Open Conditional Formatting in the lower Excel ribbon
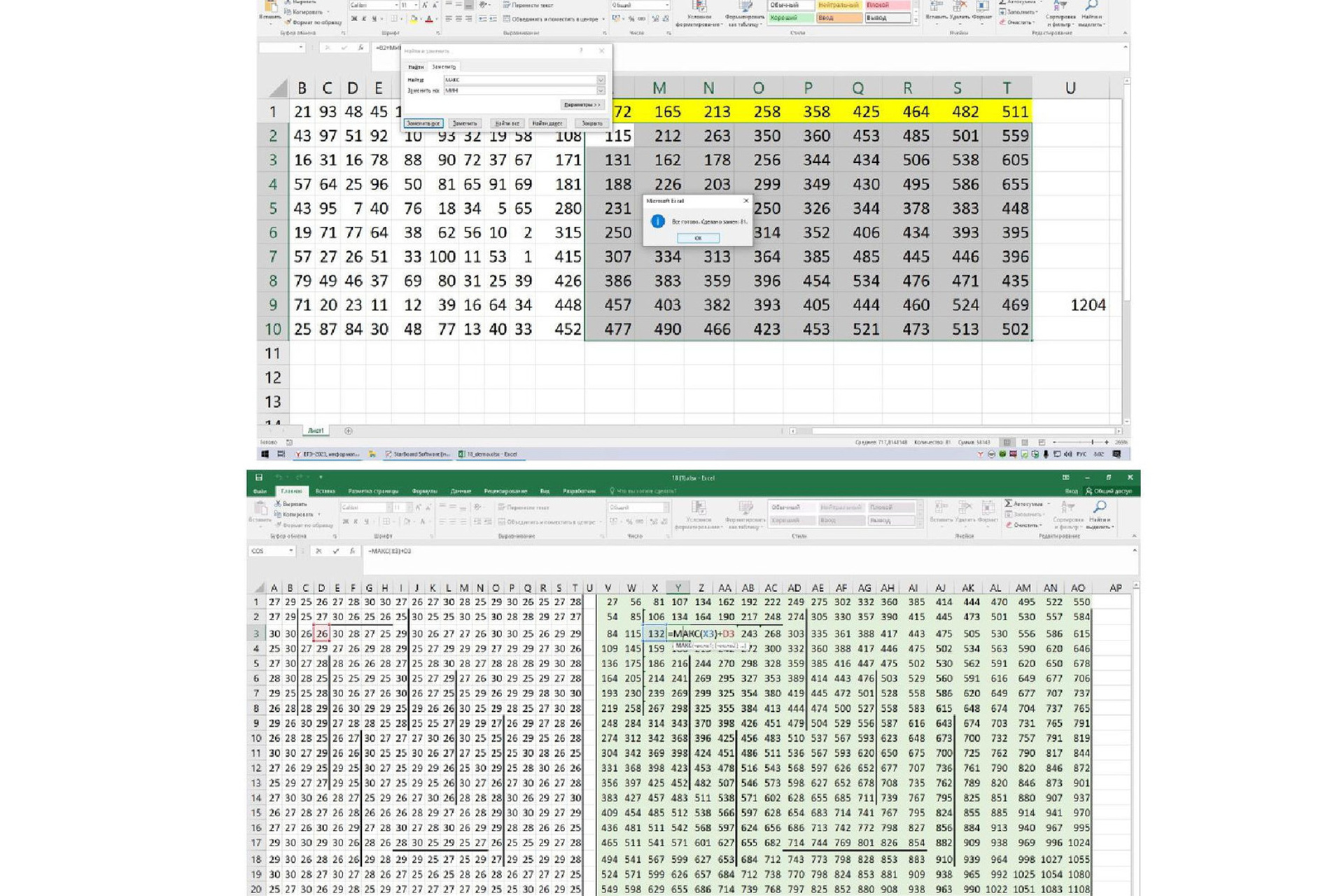The image size is (1344, 896). point(698,509)
